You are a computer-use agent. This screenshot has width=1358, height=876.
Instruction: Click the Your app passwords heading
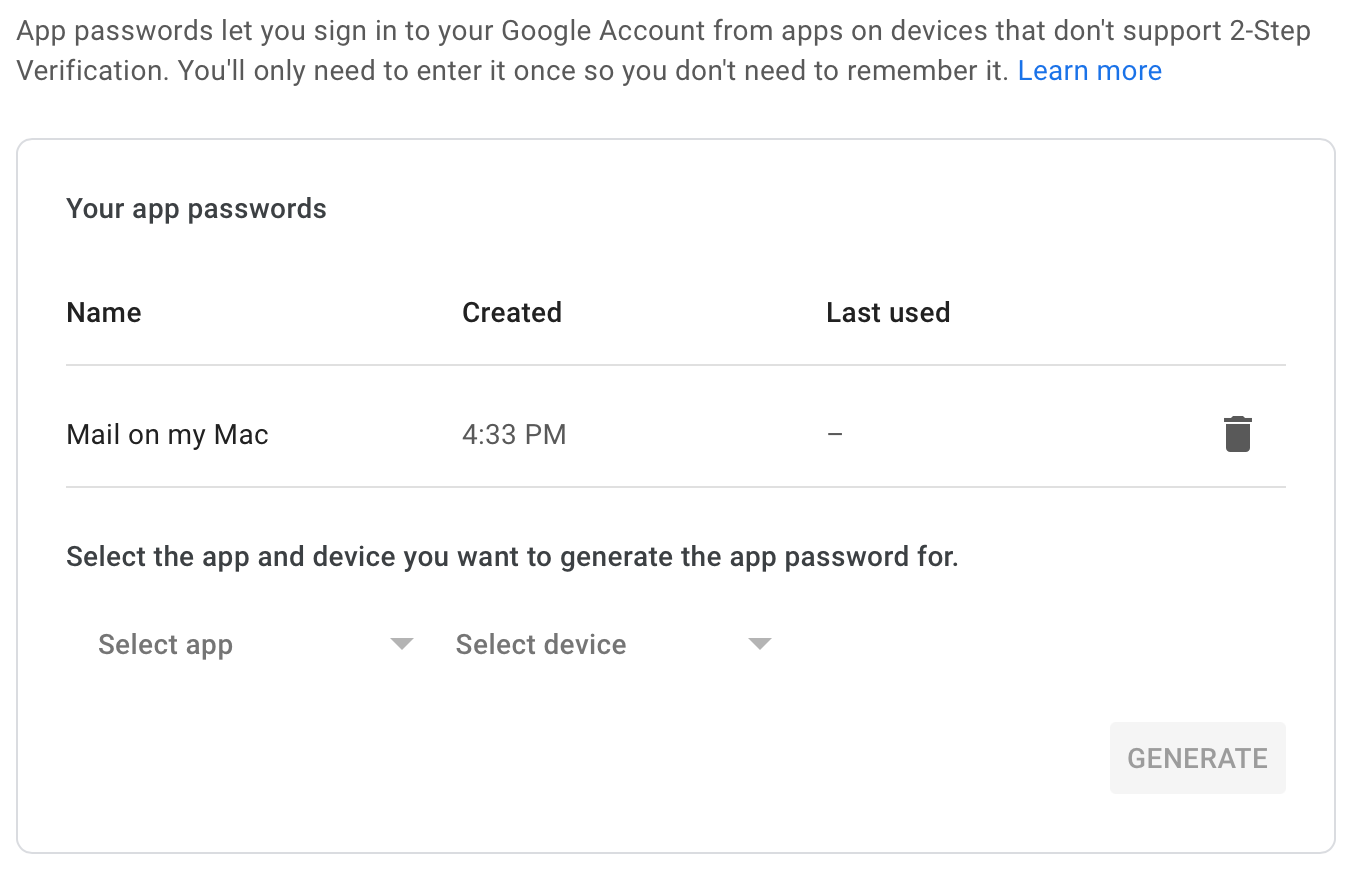click(196, 209)
